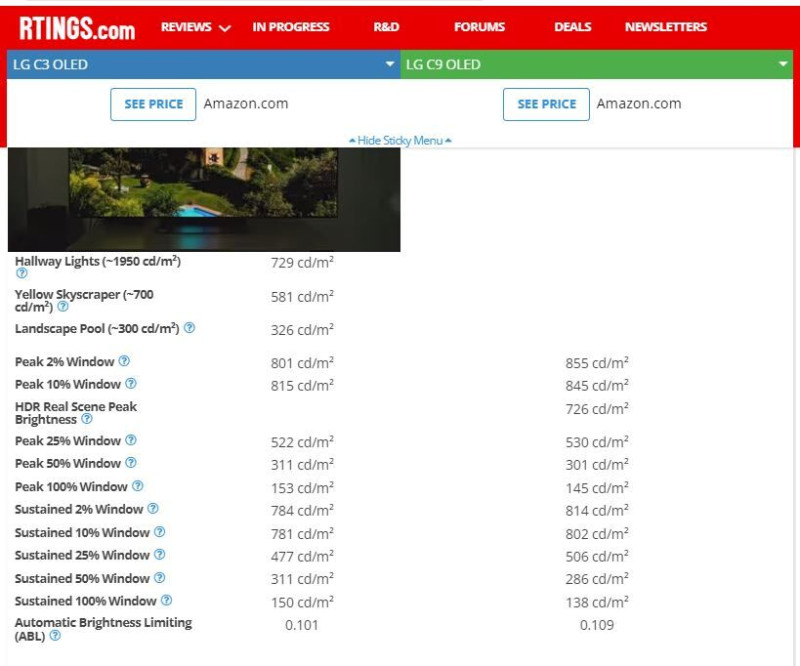Screen dimensions: 800x666
Task: Open help icon for Peak 2% Window
Action: [124, 361]
